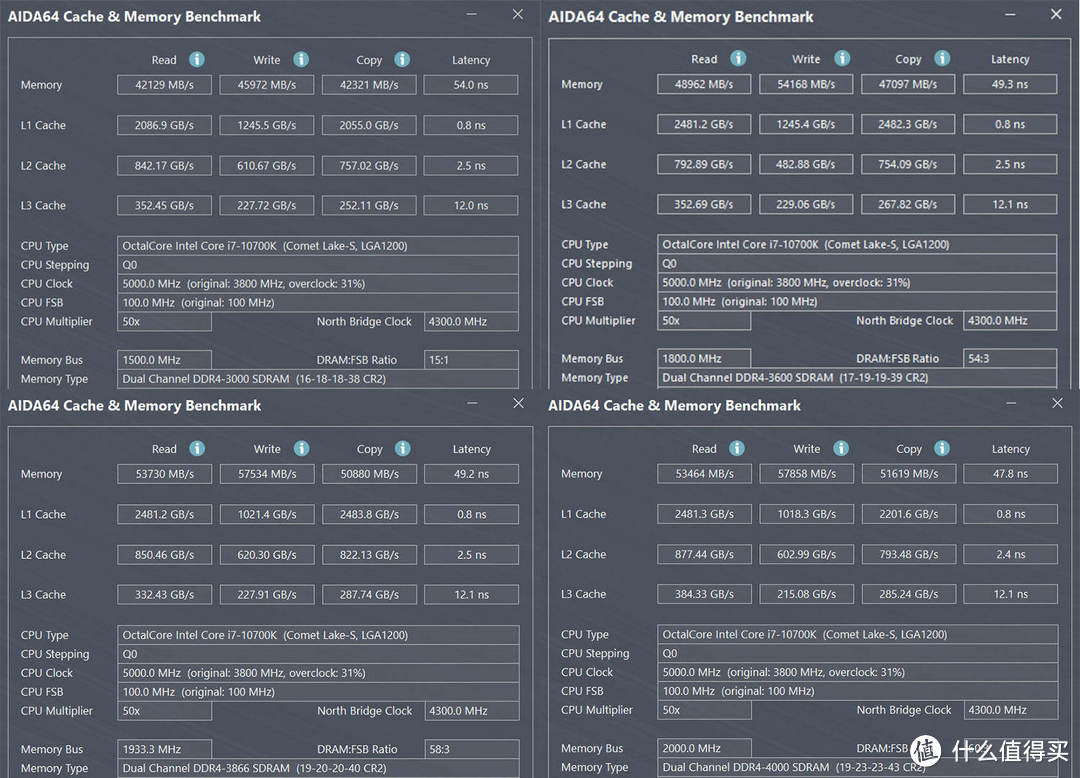
Task: Click Dual Channel DDR4-3866 SDRAM memory type
Action: pyautogui.click(x=318, y=768)
